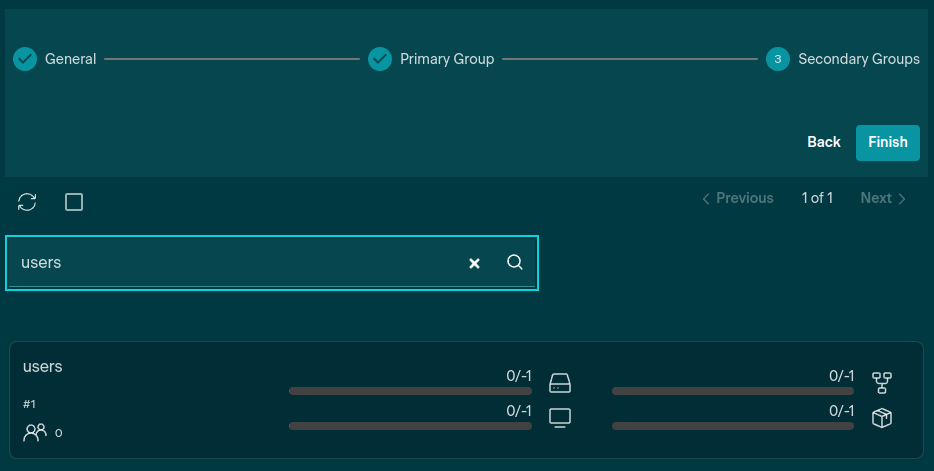
Task: Click the monitor VM quota icon
Action: click(x=560, y=418)
